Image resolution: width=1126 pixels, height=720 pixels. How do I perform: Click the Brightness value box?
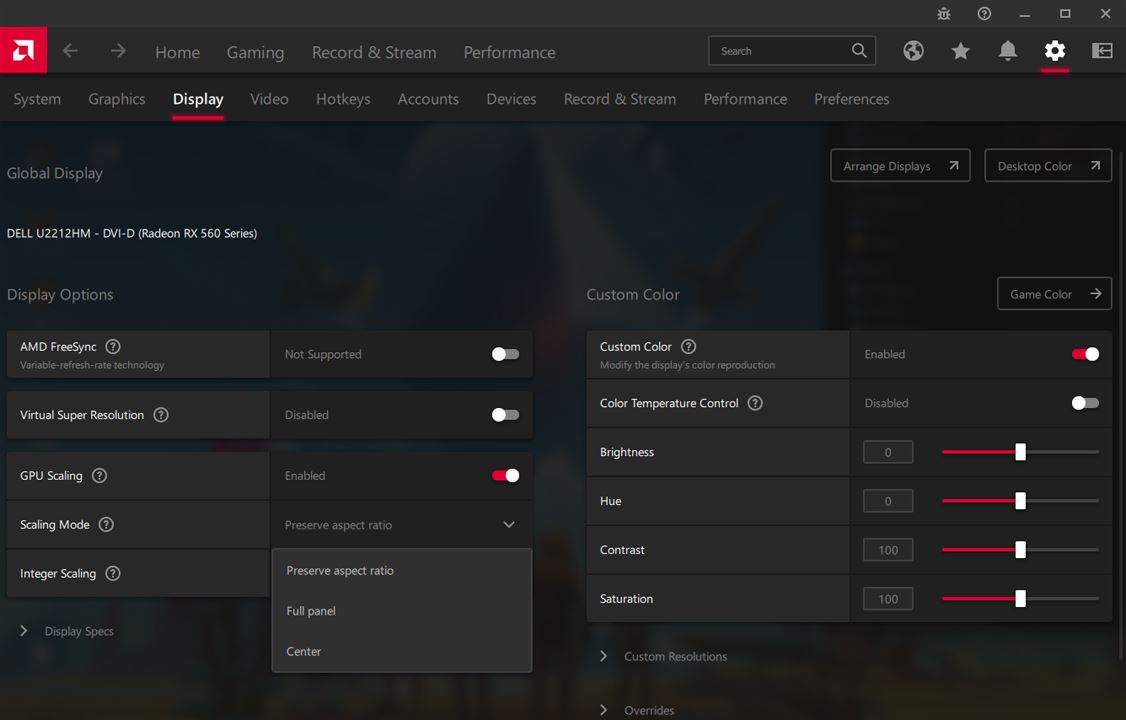tap(888, 452)
